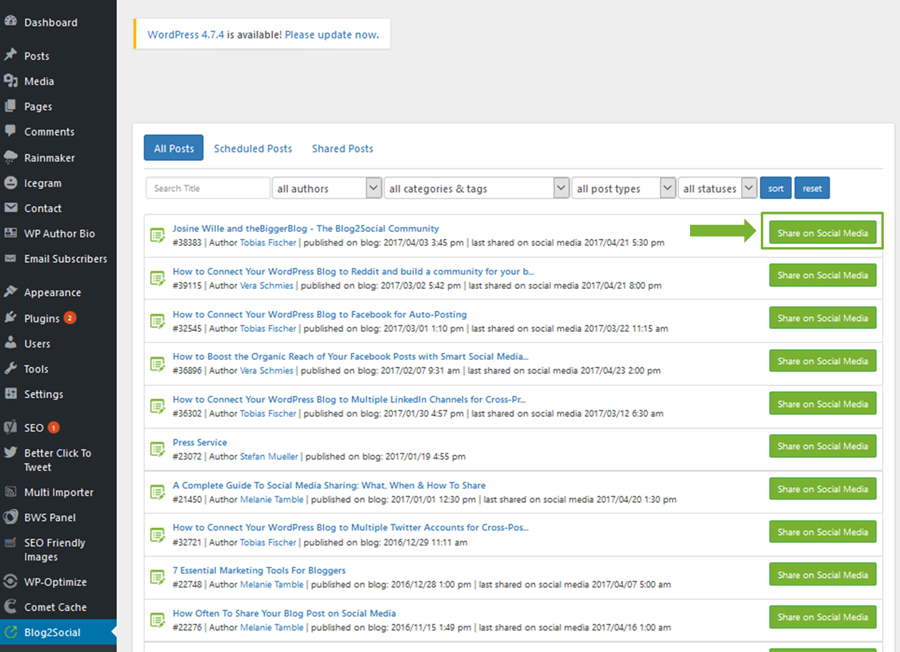Screen dimensions: 900x652
Task: Share the Press Service post on social media
Action: point(823,446)
